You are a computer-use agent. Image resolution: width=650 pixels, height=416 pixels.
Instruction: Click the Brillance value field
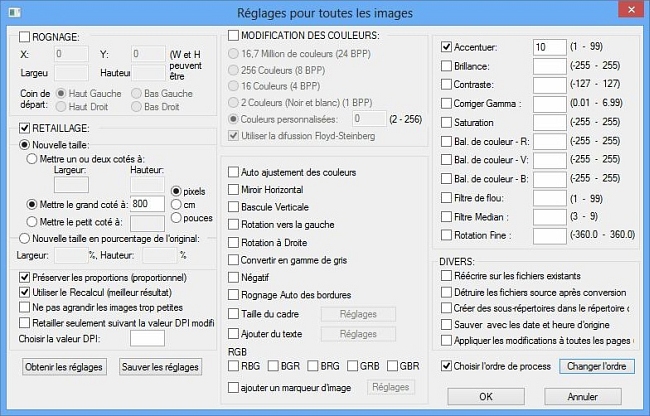[550, 66]
